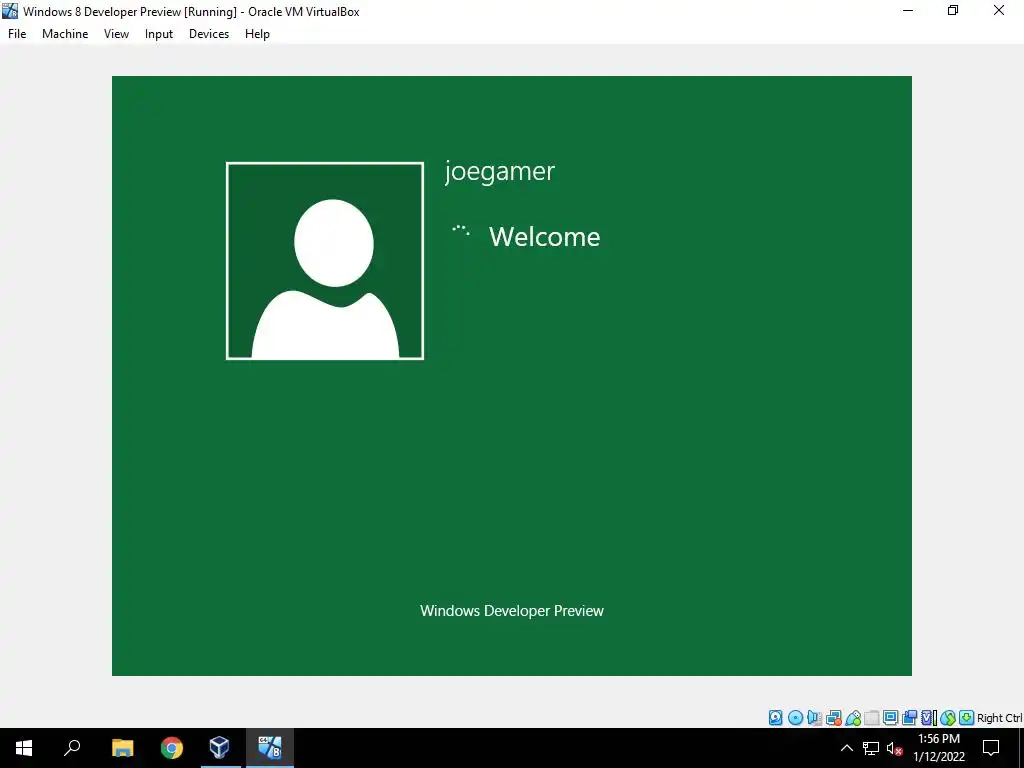Switch to VirtualBox Manager in taskbar
Viewport: 1024px width, 768px height.
coord(219,748)
